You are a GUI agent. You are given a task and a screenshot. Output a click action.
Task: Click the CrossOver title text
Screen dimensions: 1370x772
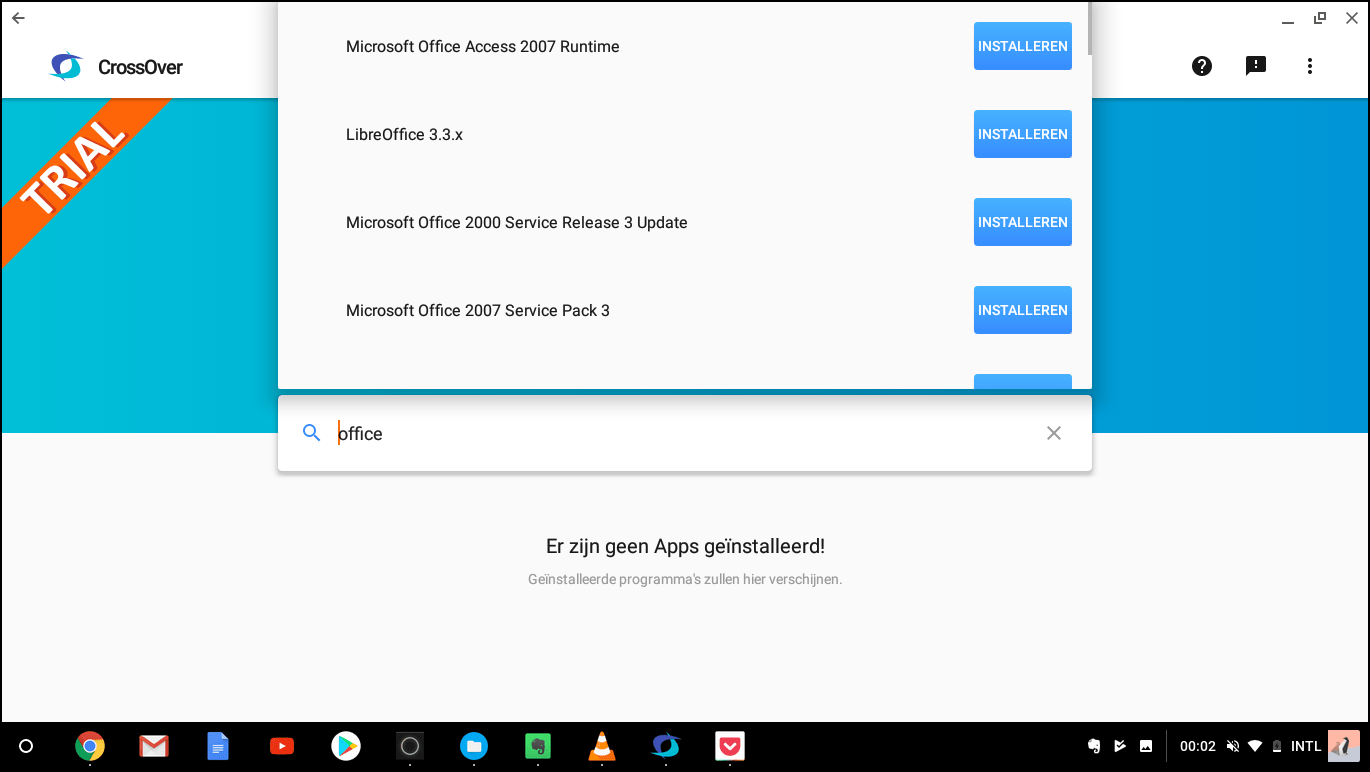point(140,67)
